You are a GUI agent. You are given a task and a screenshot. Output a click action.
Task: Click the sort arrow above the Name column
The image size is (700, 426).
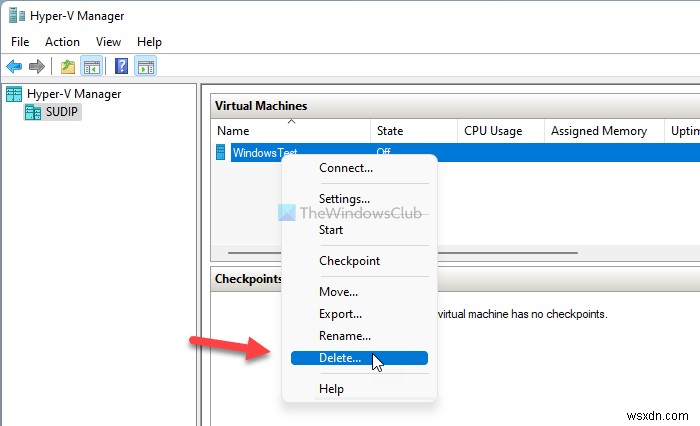point(292,121)
